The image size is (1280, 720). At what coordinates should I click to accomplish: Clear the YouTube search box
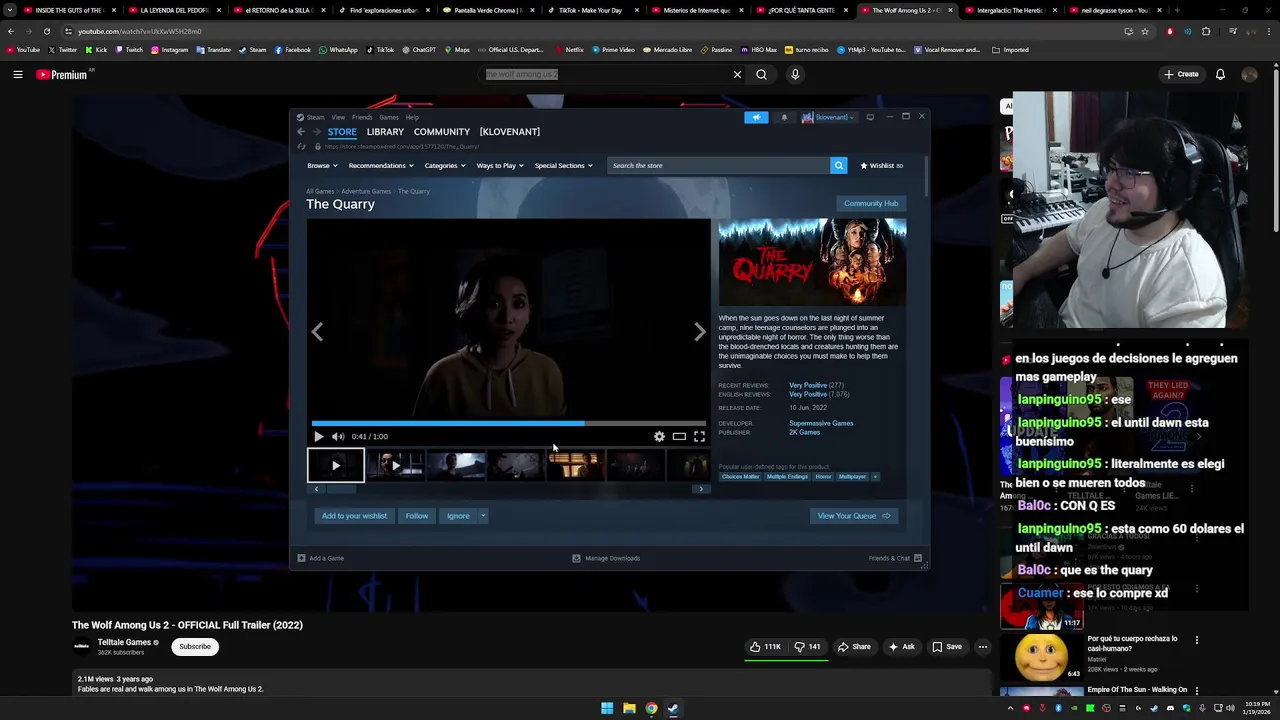(x=737, y=74)
